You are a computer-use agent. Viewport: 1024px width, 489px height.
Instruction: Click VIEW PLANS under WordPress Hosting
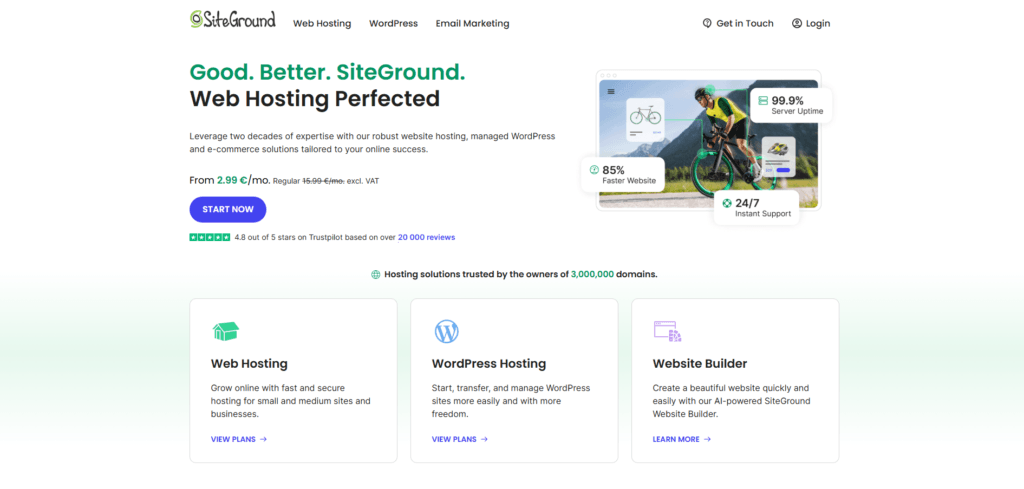[x=459, y=439]
